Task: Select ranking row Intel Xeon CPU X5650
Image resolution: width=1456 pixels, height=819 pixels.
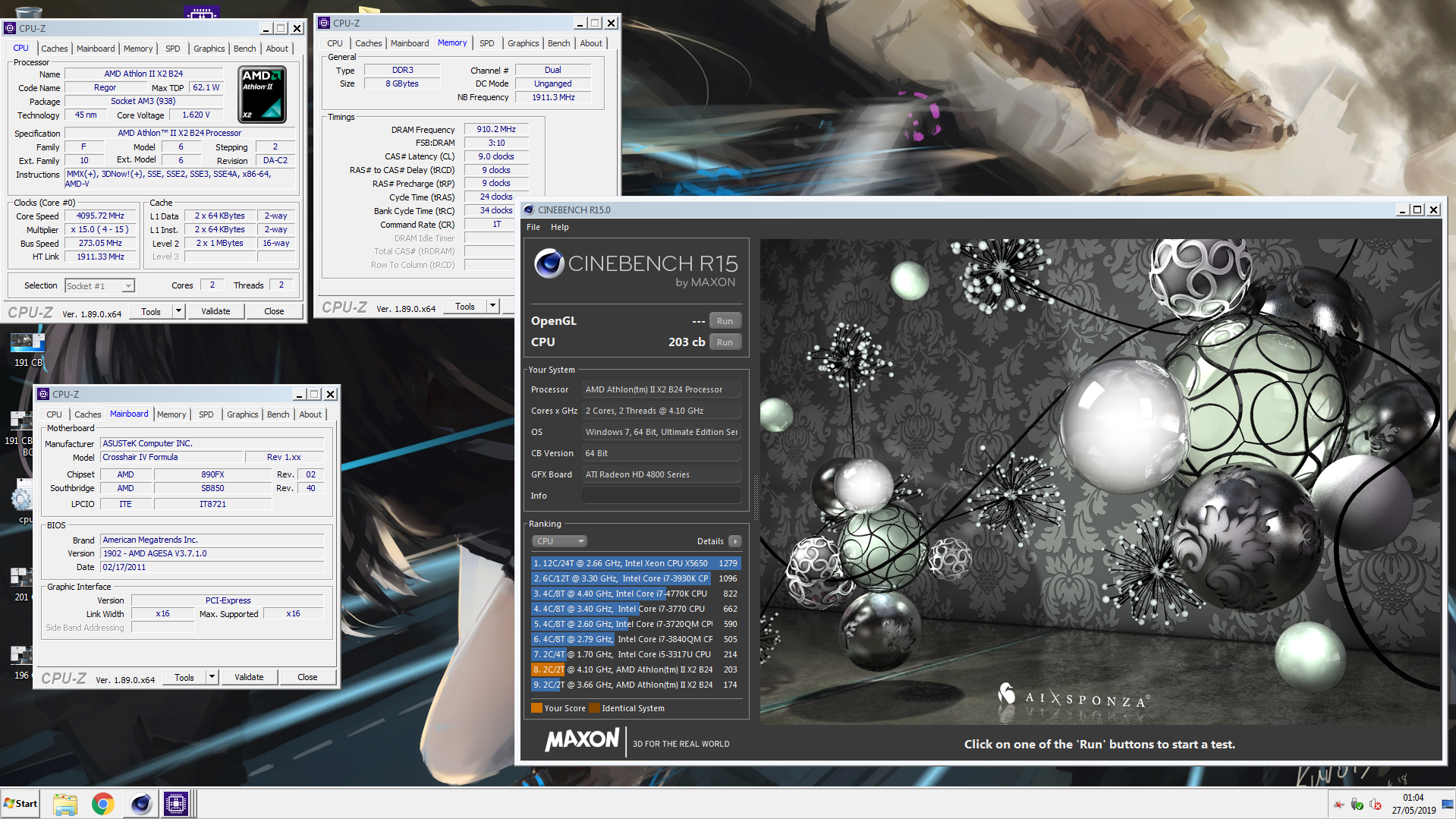Action: tap(636, 563)
